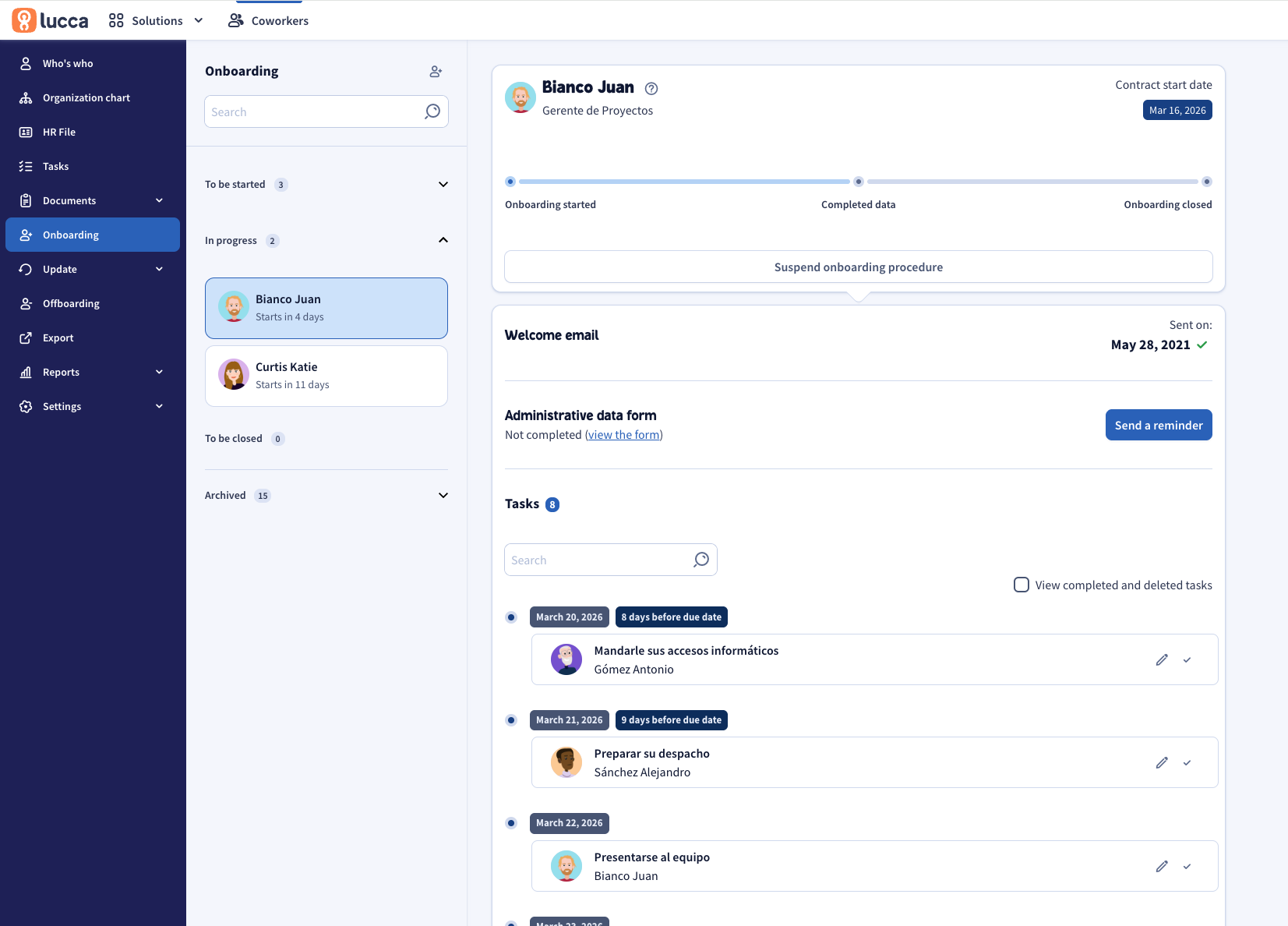
Task: Click the HR File icon
Action: pos(26,132)
